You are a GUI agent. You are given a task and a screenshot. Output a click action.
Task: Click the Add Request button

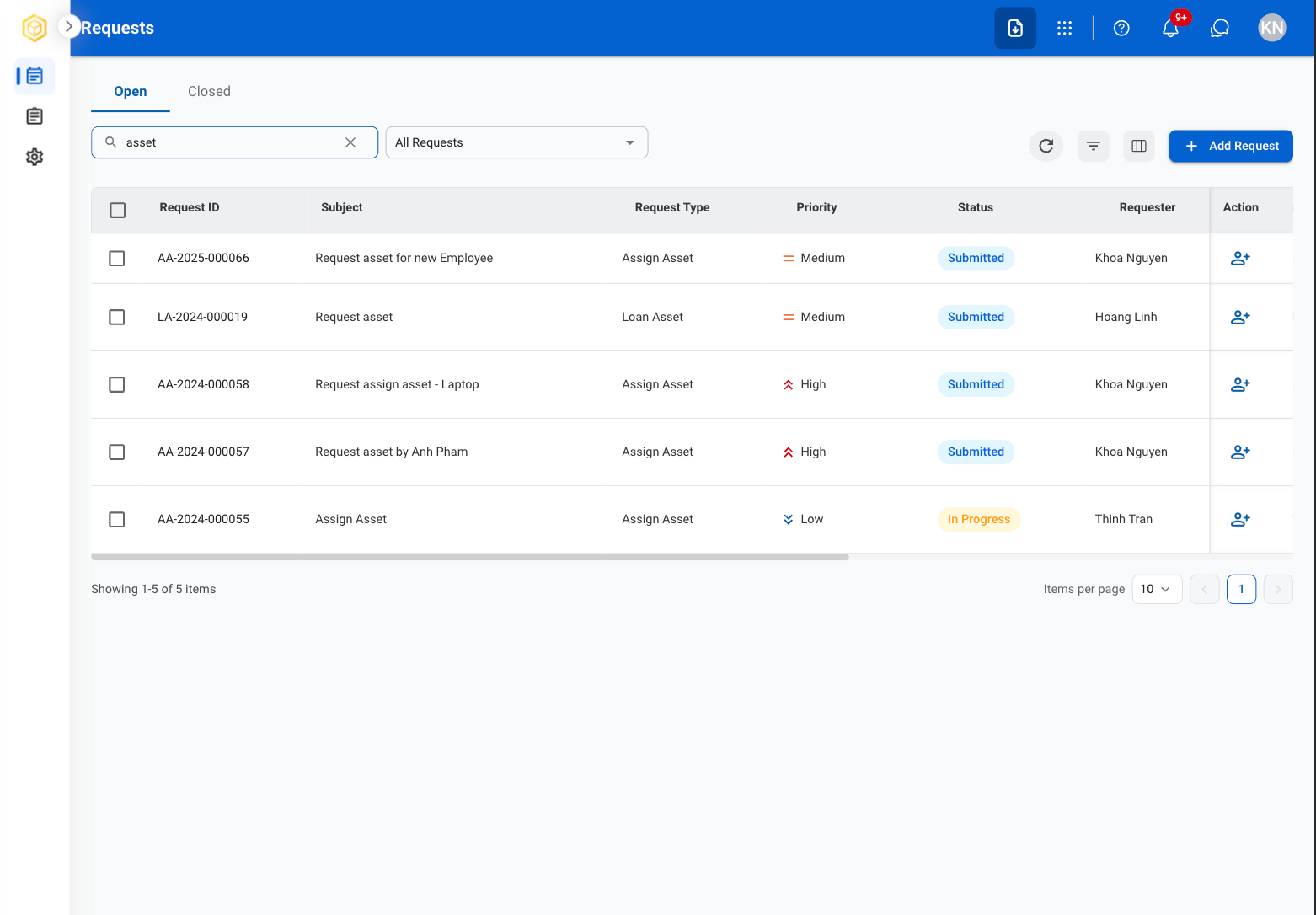coord(1231,146)
